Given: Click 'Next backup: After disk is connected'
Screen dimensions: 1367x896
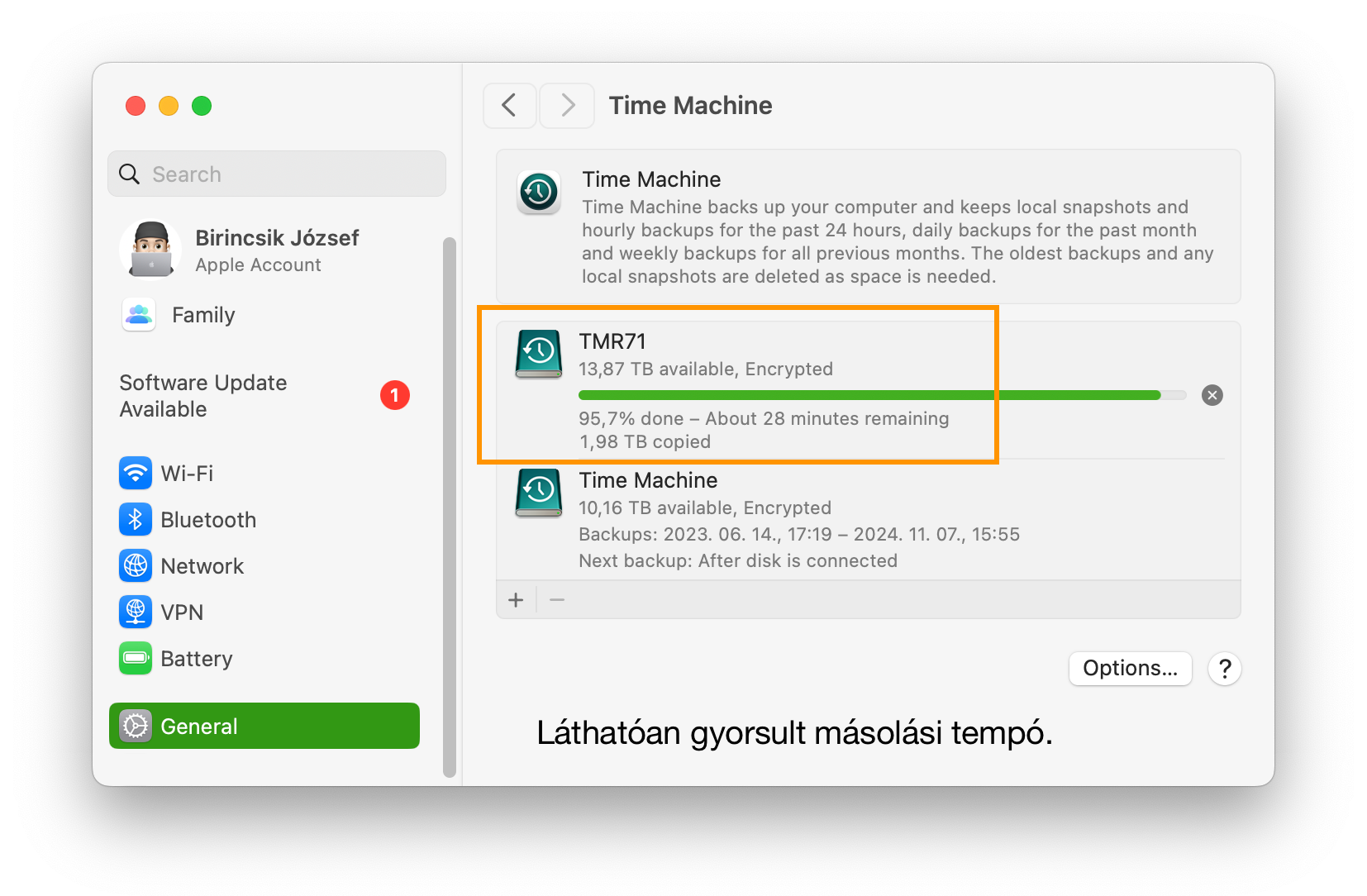Looking at the screenshot, I should coord(738,560).
